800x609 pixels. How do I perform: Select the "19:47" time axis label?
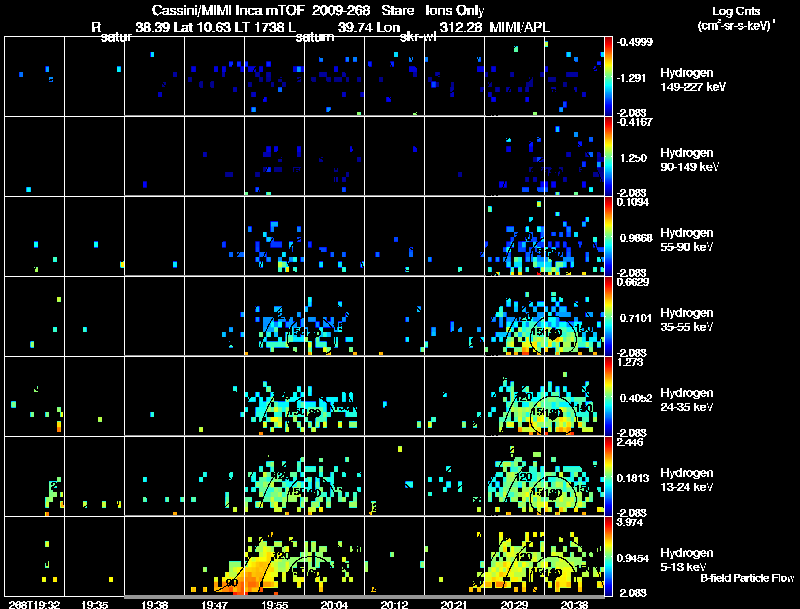214,604
